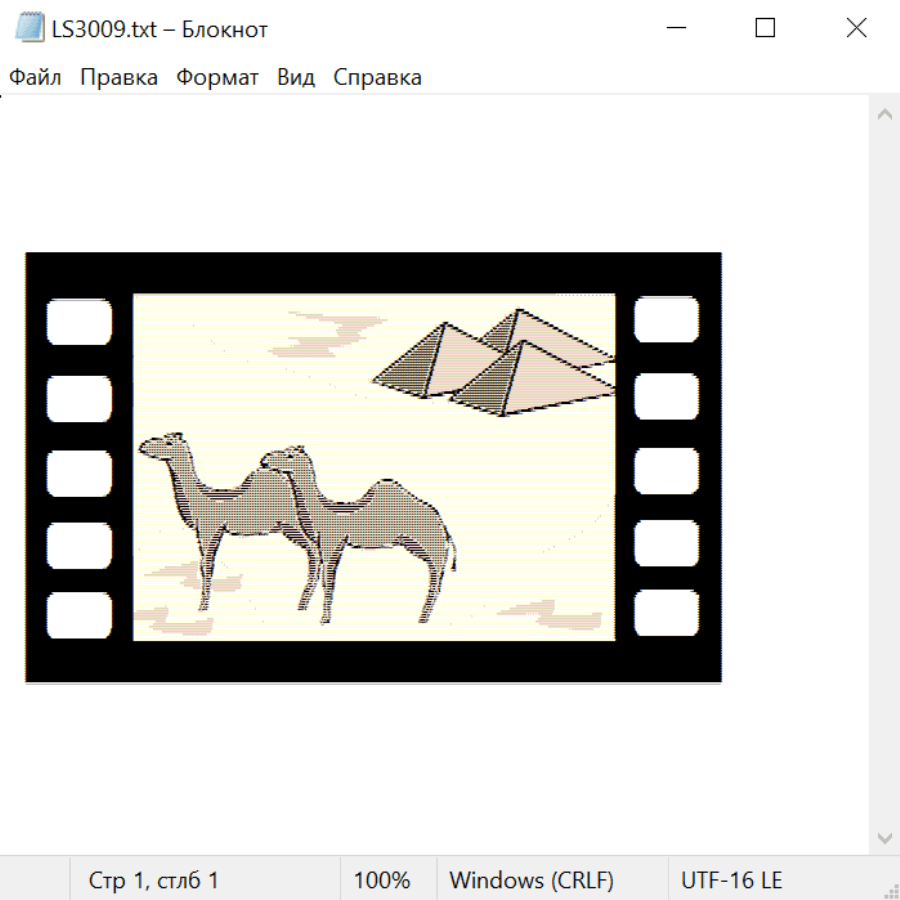Close the LS3009.txt Notepad window
The image size is (900, 900).
856,28
